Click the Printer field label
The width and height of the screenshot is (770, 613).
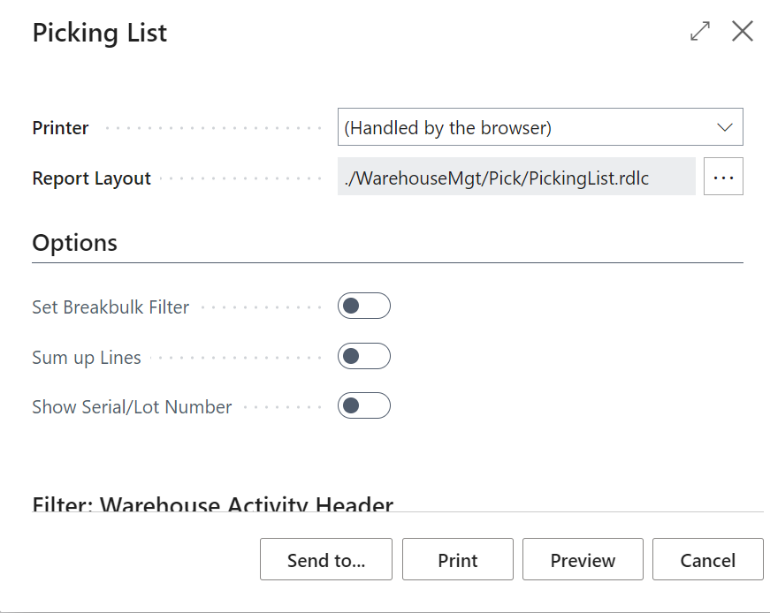click(x=61, y=128)
